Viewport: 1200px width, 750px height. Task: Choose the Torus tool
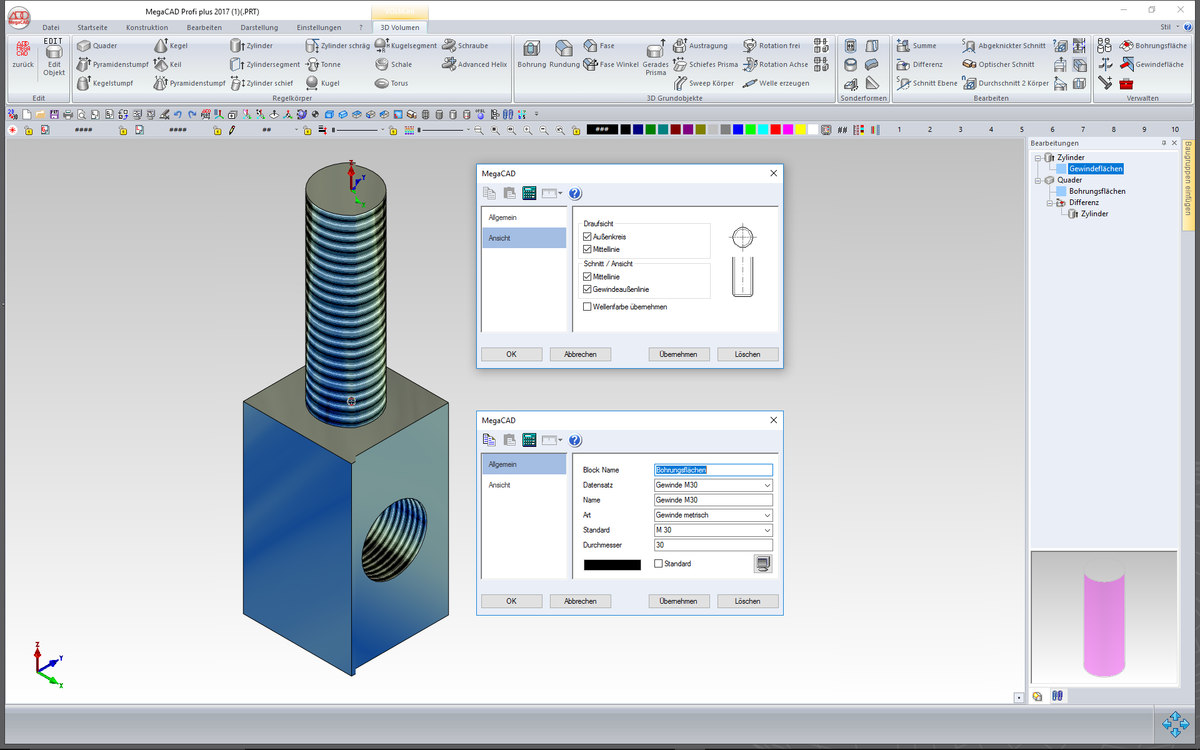point(392,83)
